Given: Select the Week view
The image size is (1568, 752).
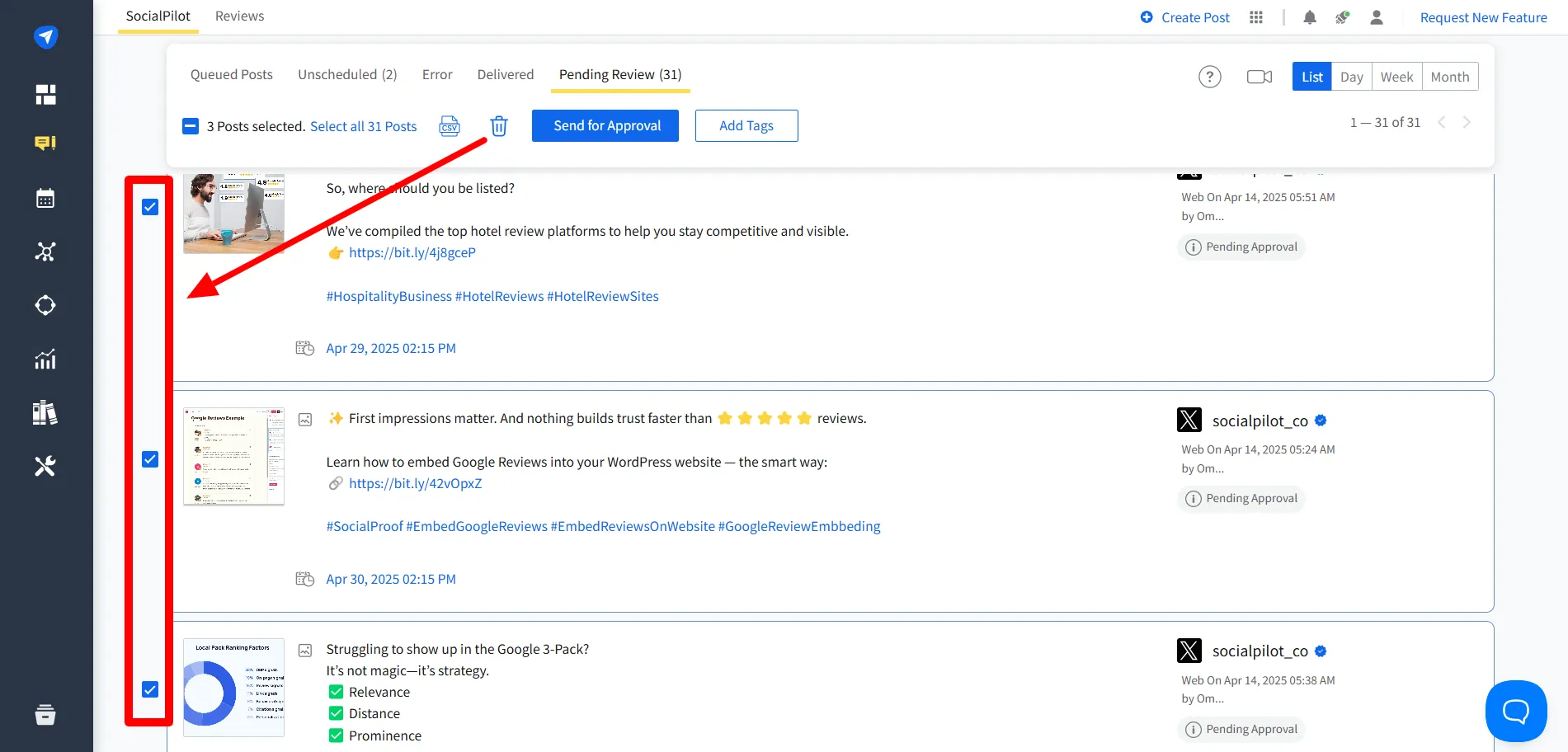Looking at the screenshot, I should [1397, 77].
